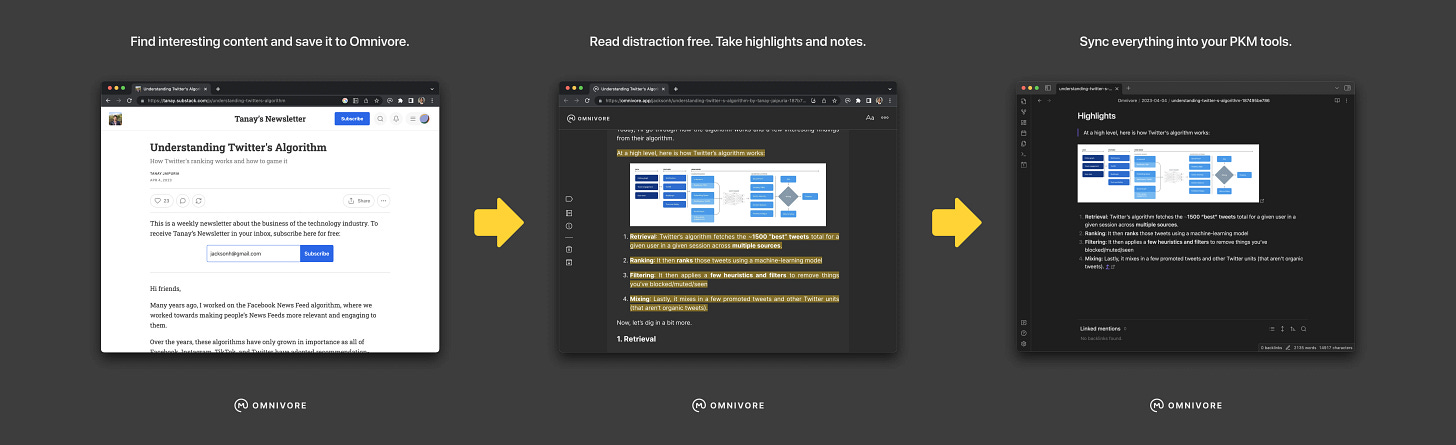Screen dimensions: 1456x445
Task: Open more options for the Obsidian note
Action: pos(1348,100)
